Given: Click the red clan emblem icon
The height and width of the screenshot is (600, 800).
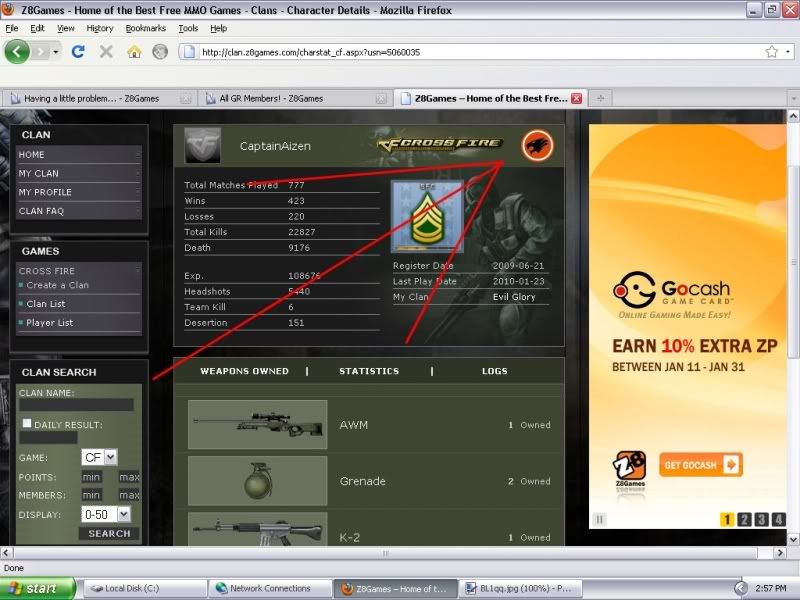Looking at the screenshot, I should coord(537,147).
